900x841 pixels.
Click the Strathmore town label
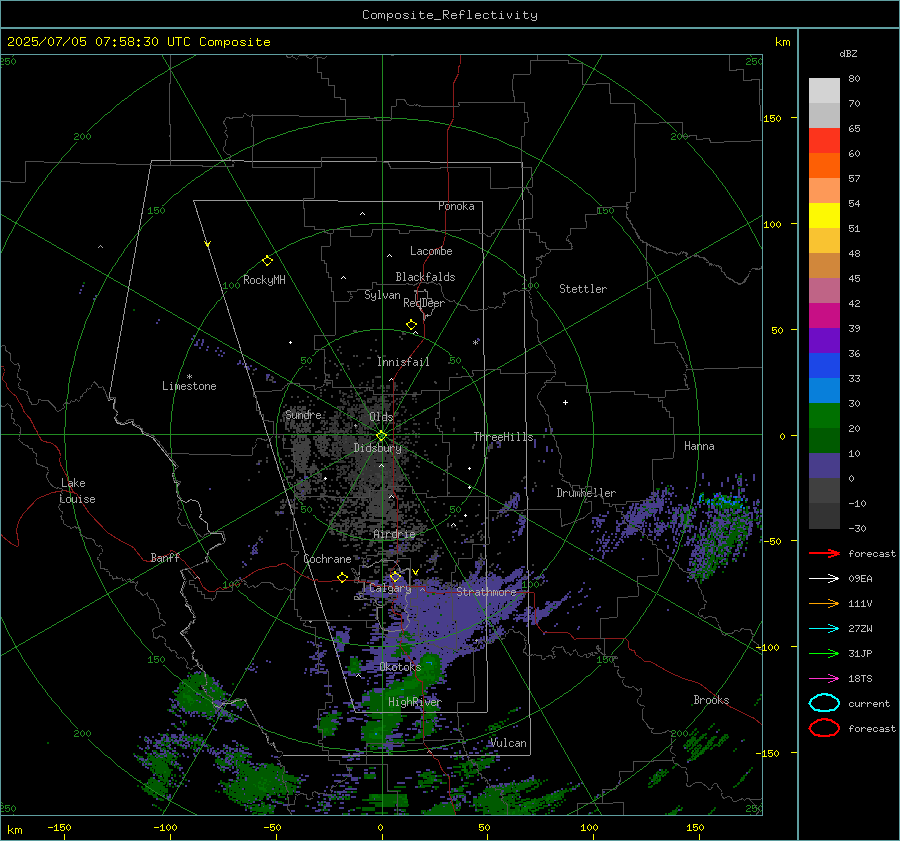[x=486, y=592]
